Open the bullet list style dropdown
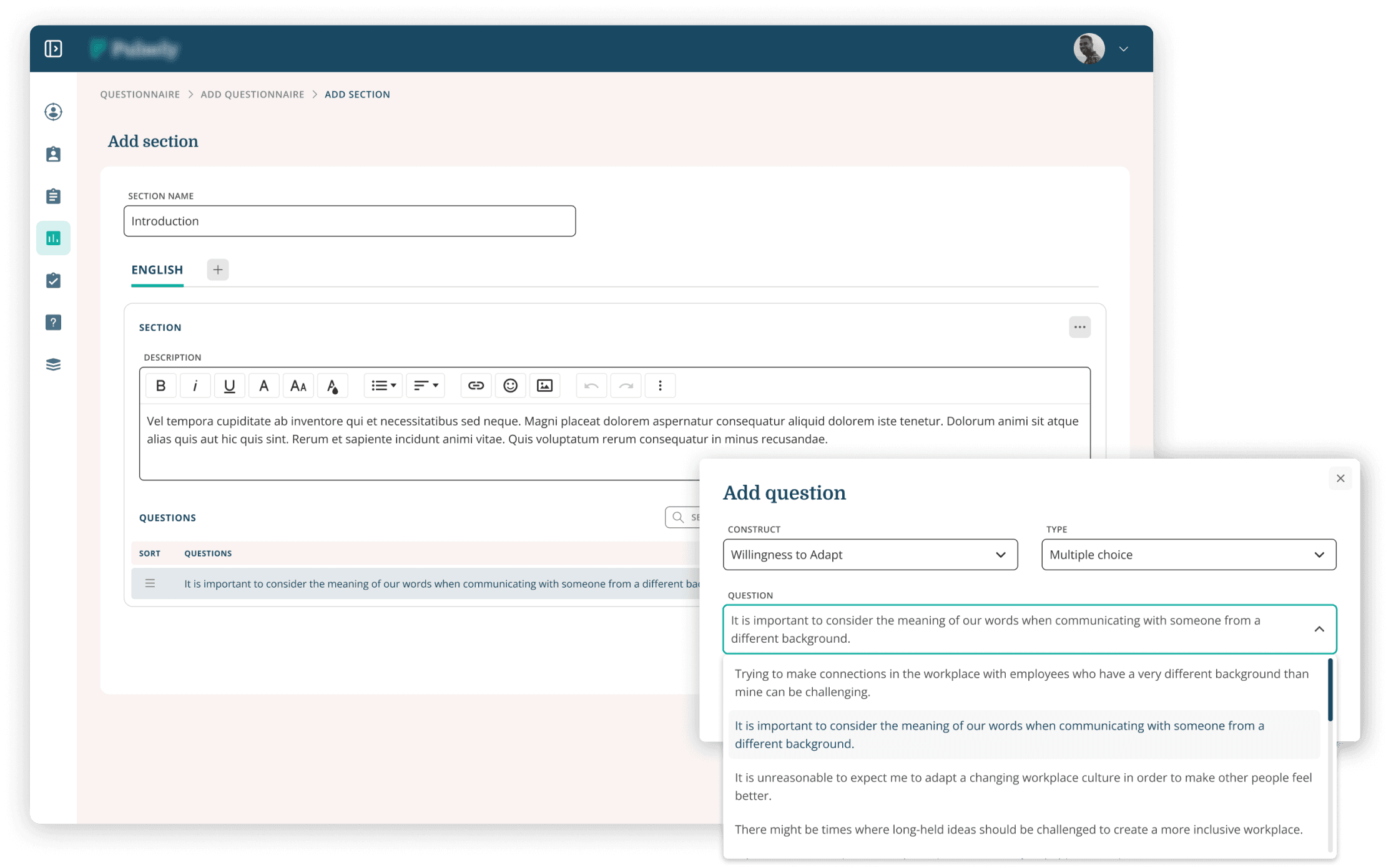Image resolution: width=1391 pixels, height=868 pixels. coord(383,386)
